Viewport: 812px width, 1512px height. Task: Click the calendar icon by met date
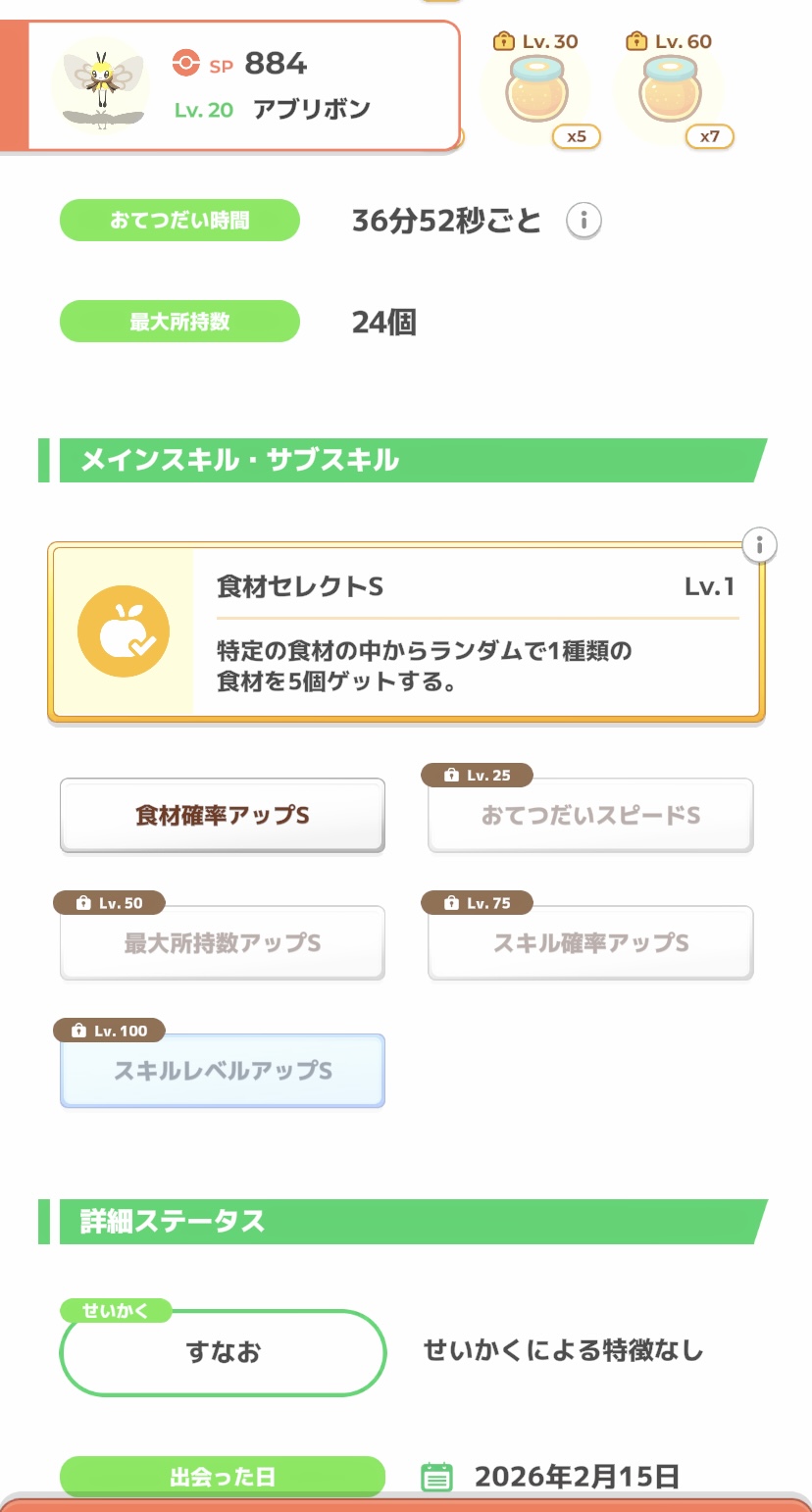436,1477
